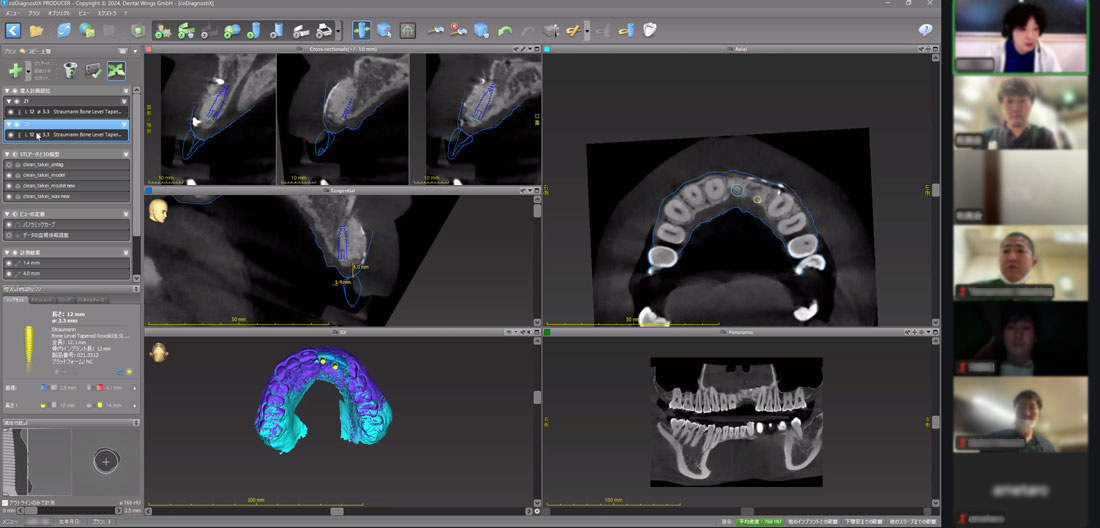Toggle visibility of clean_takei_model
Screen dimensions: 1100x528
coord(9,175)
